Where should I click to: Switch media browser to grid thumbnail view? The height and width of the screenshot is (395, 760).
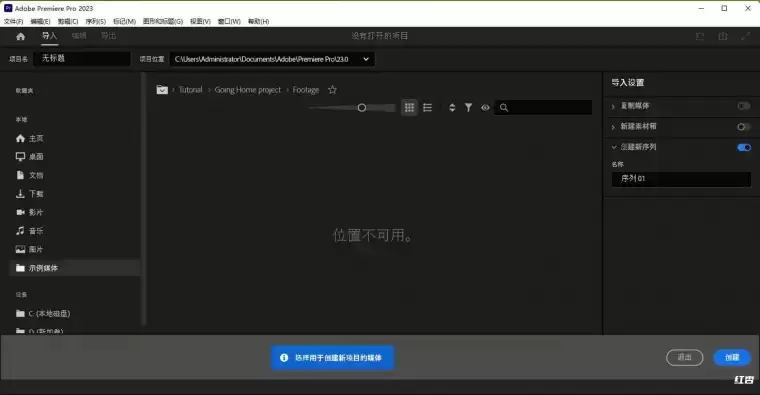point(410,108)
